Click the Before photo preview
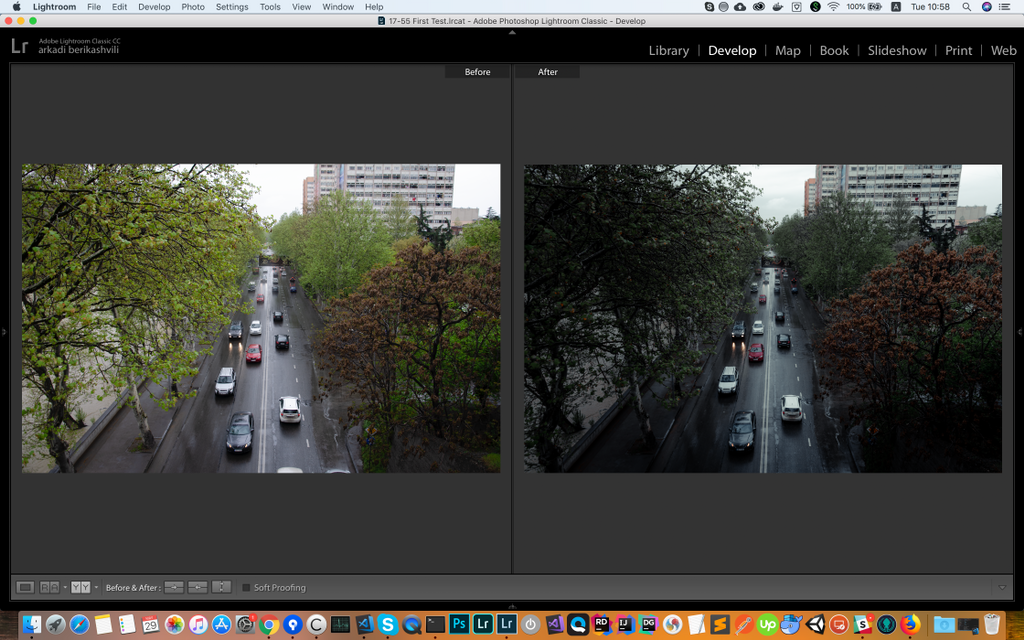The image size is (1024, 640). click(x=261, y=318)
